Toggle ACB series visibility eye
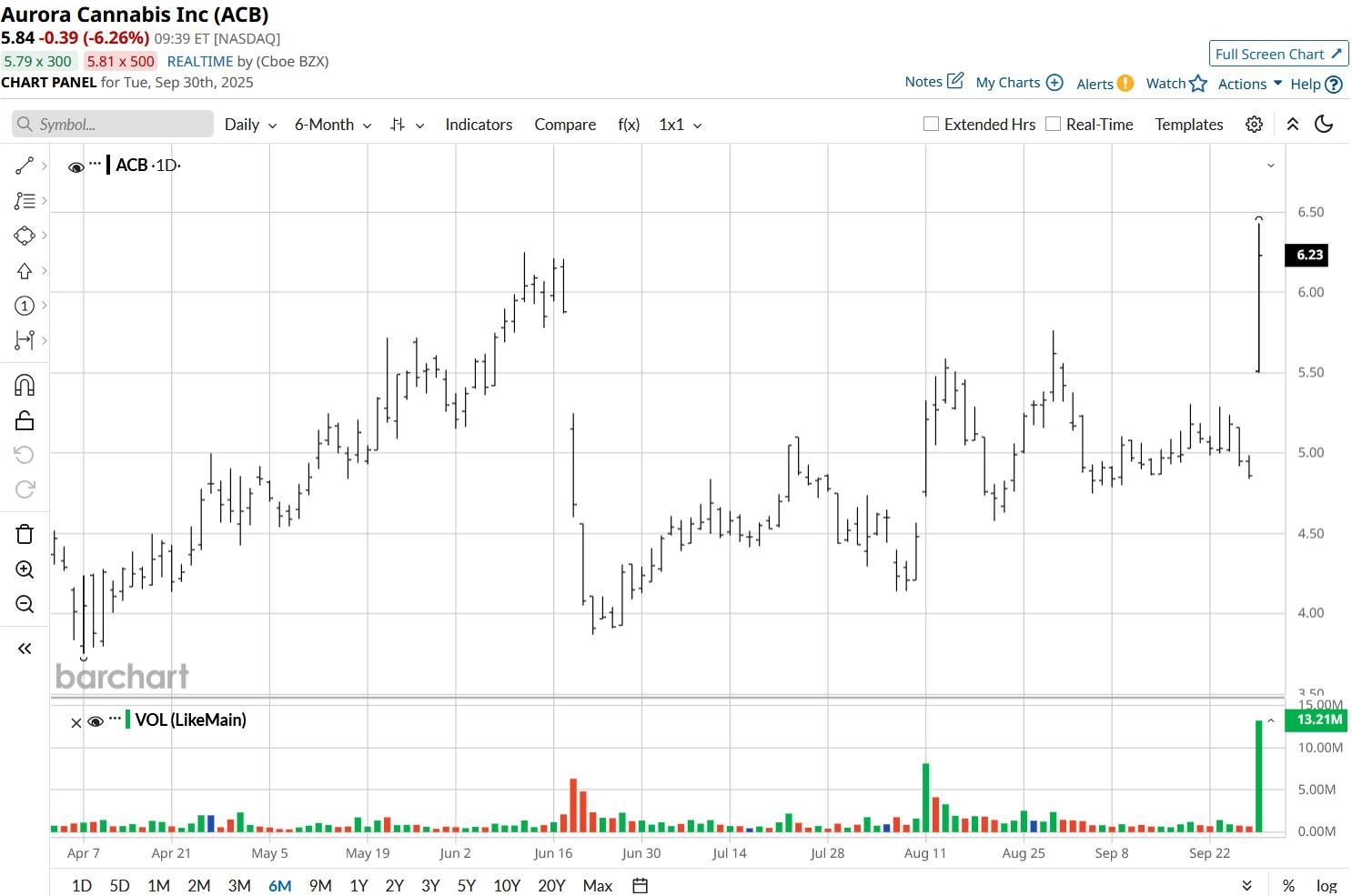Image resolution: width=1352 pixels, height=896 pixels. click(76, 166)
